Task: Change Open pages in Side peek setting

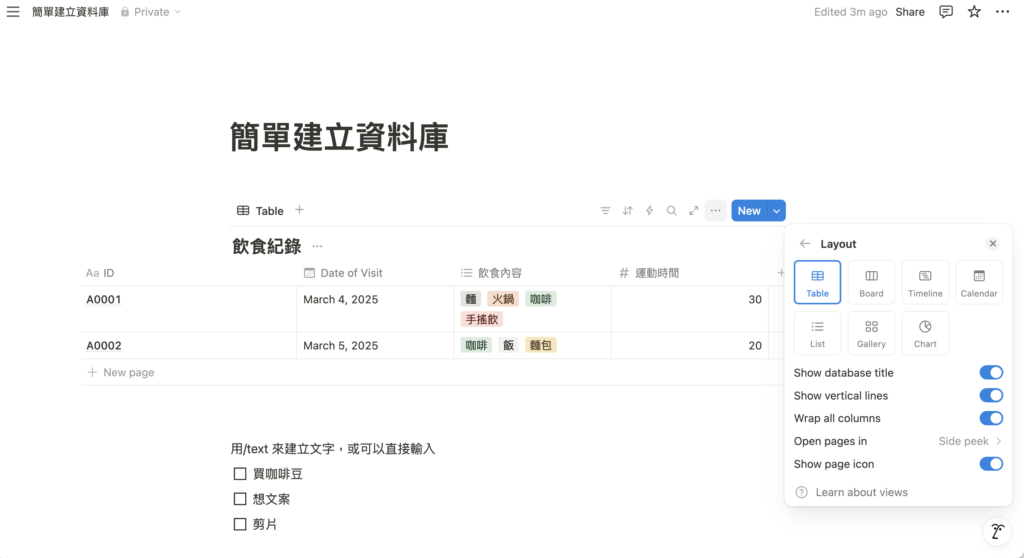Action: 969,441
